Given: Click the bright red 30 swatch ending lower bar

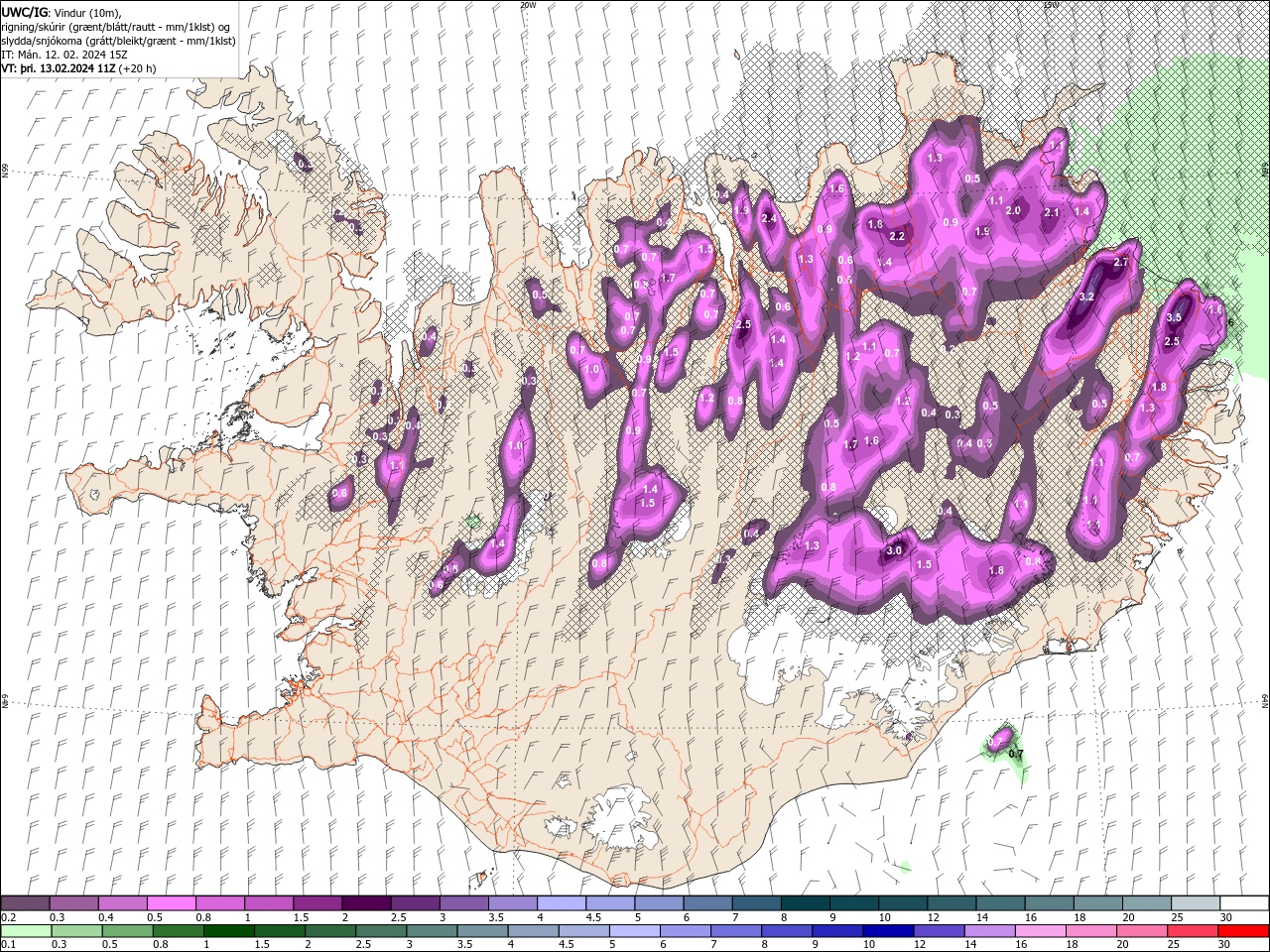Looking at the screenshot, I should tap(1243, 931).
